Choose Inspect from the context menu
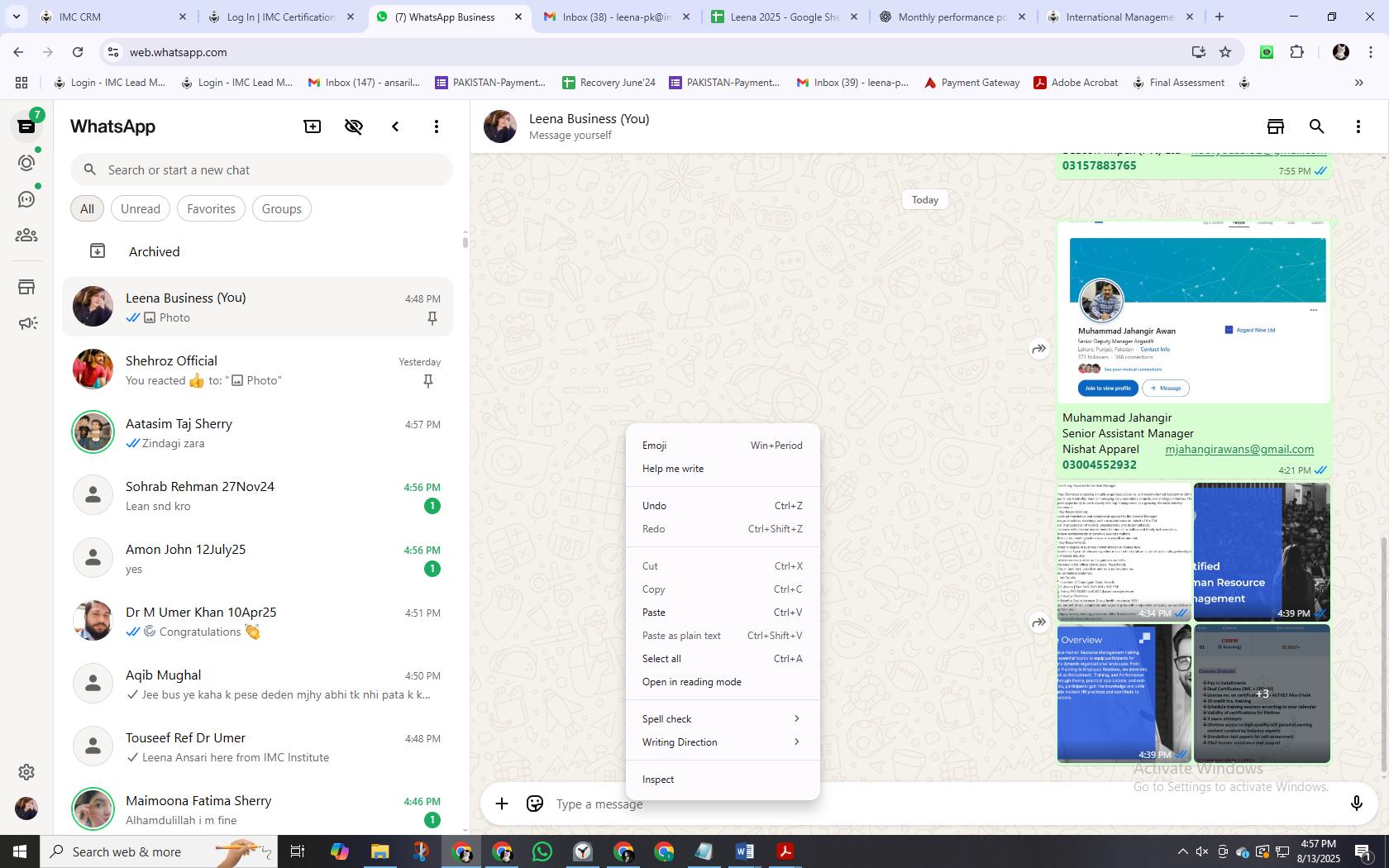The image size is (1389, 868). (x=723, y=780)
